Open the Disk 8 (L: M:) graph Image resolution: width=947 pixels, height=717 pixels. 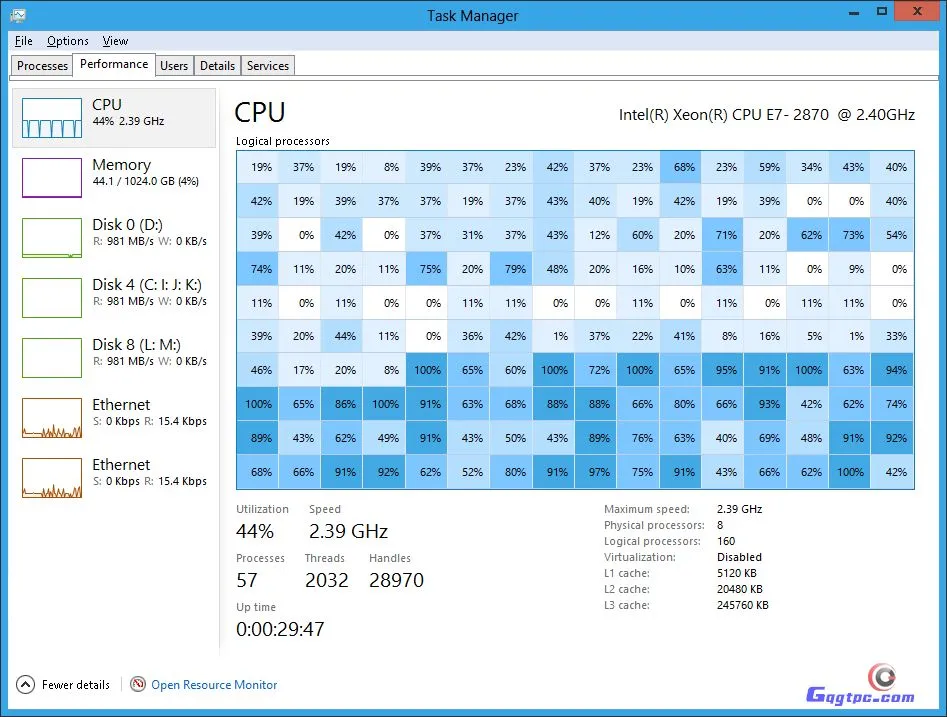(x=52, y=358)
